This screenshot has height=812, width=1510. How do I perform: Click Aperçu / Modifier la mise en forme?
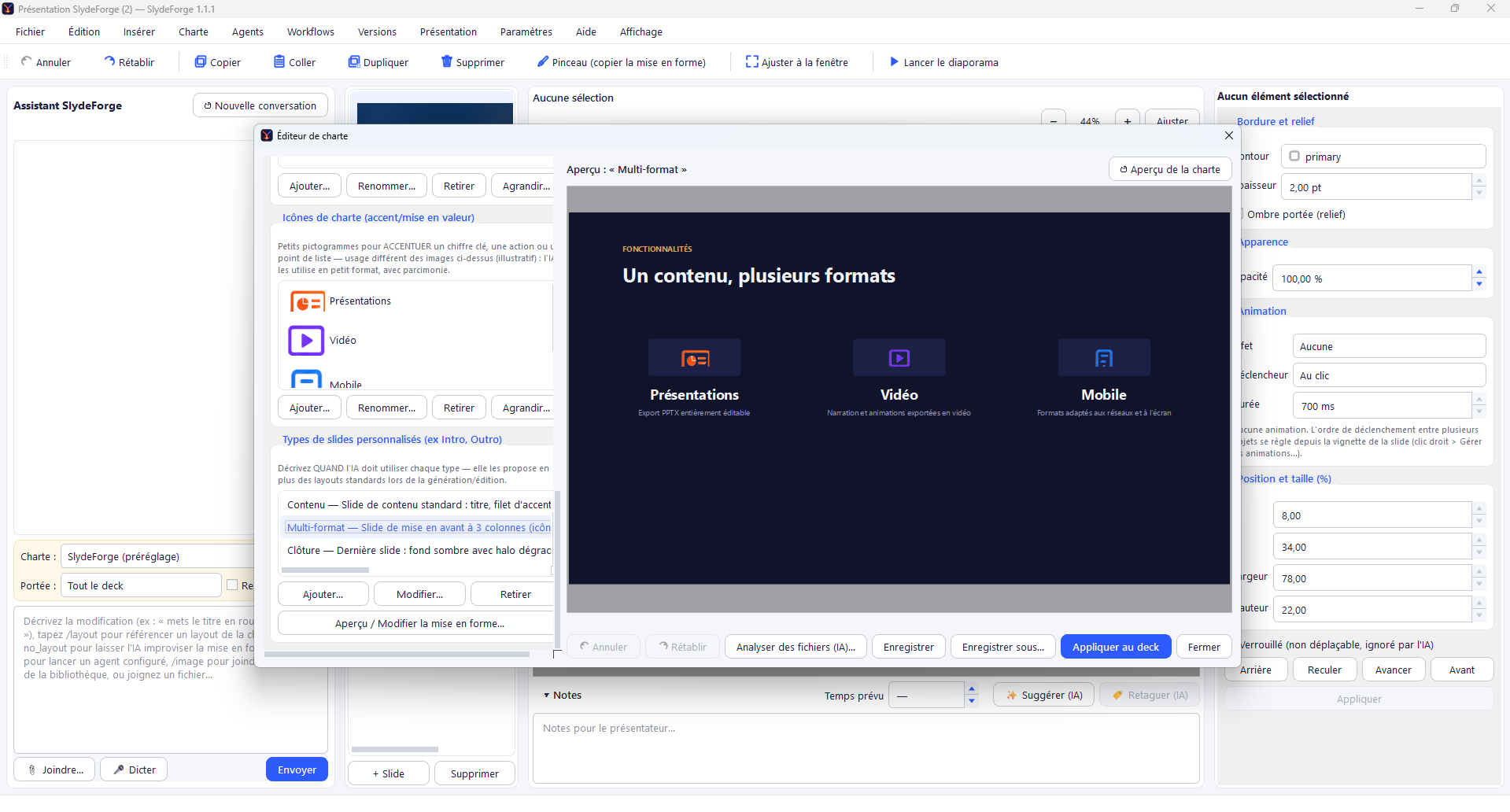tap(417, 623)
